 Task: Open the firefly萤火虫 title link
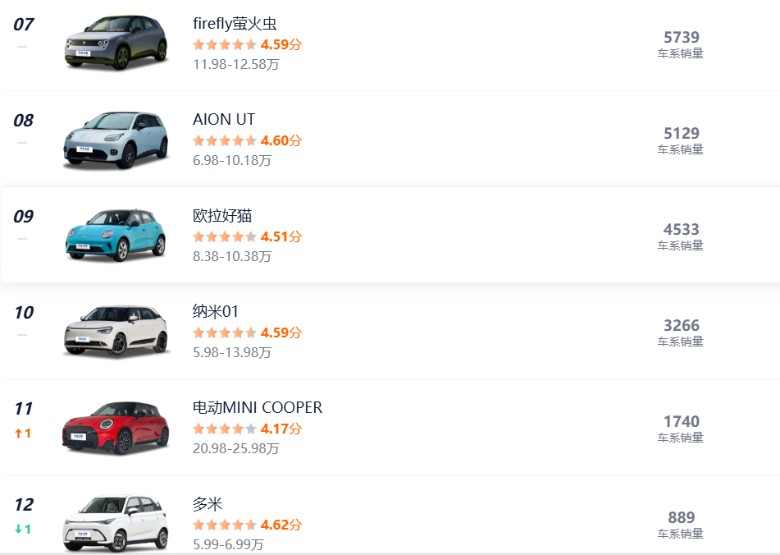point(234,23)
